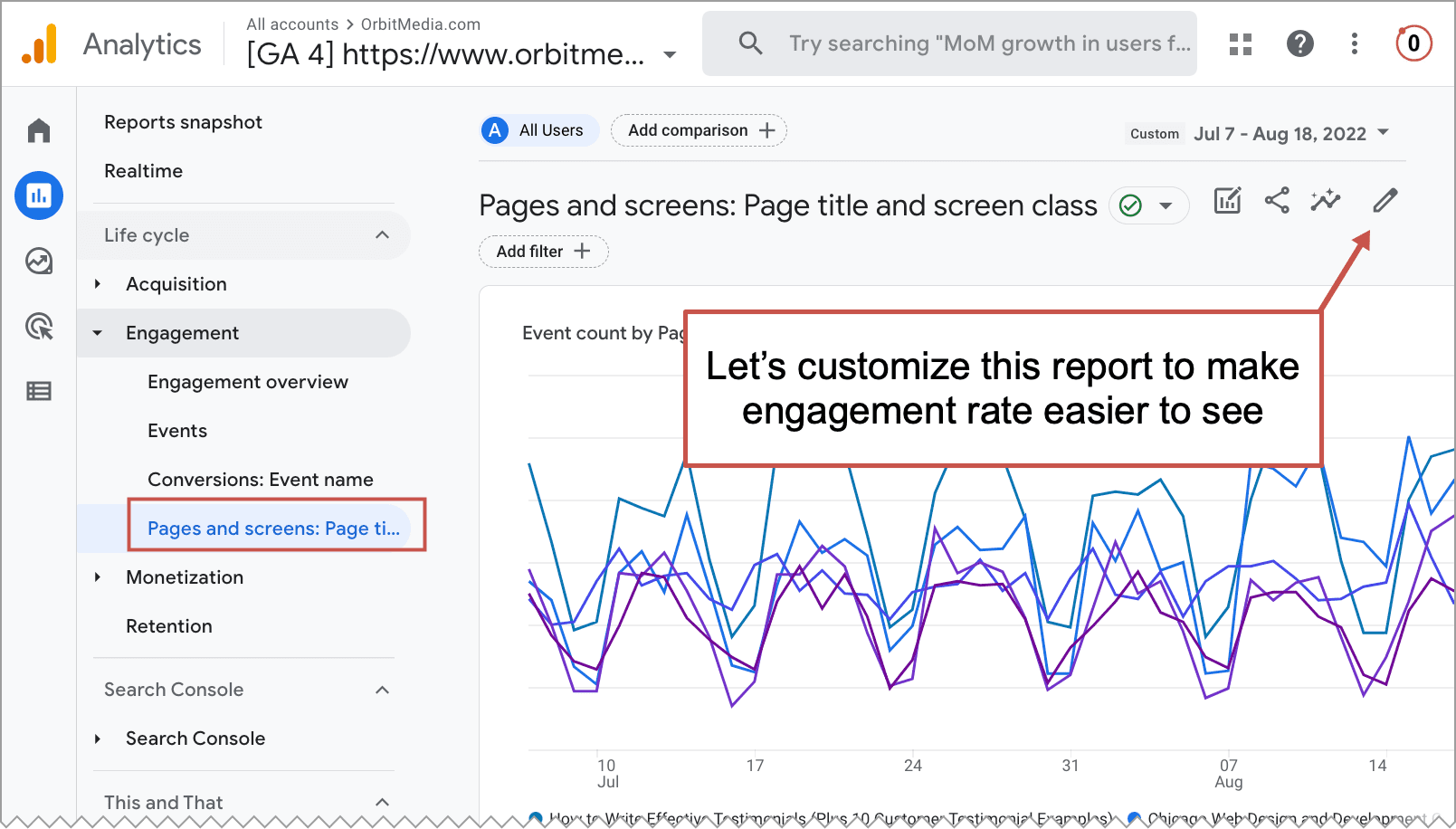
Task: Collapse the Engagement tree arrow
Action: click(98, 333)
